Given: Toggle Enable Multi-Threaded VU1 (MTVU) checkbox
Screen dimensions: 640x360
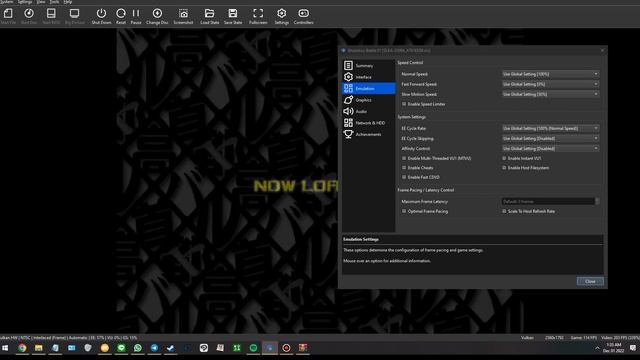Looking at the screenshot, I should click(404, 158).
